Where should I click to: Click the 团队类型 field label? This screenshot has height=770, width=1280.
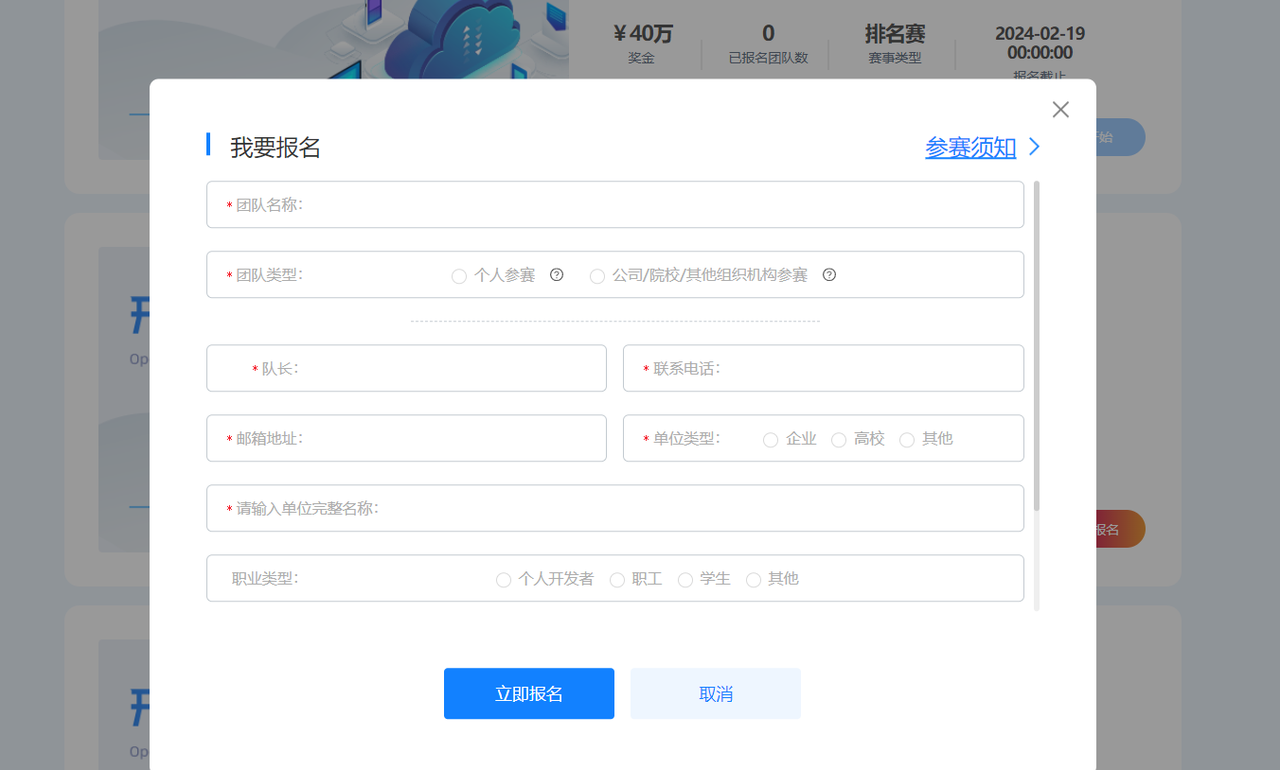269,275
